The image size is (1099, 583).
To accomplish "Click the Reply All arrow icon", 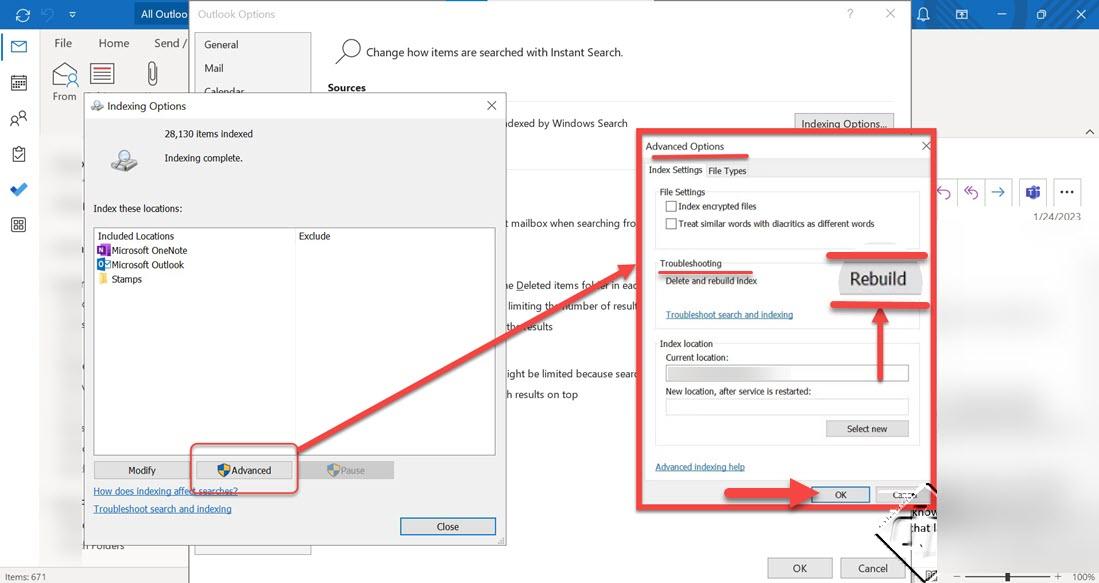I will pos(971,192).
